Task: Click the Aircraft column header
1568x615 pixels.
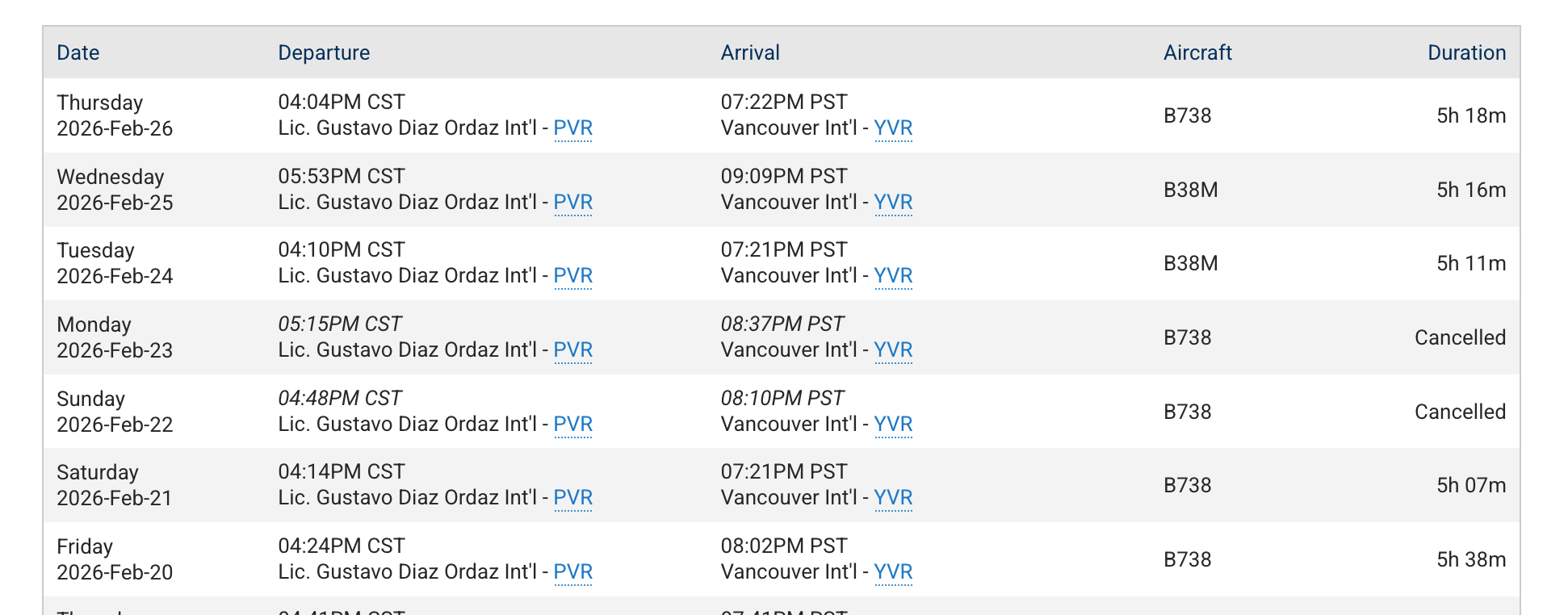Action: [1197, 53]
